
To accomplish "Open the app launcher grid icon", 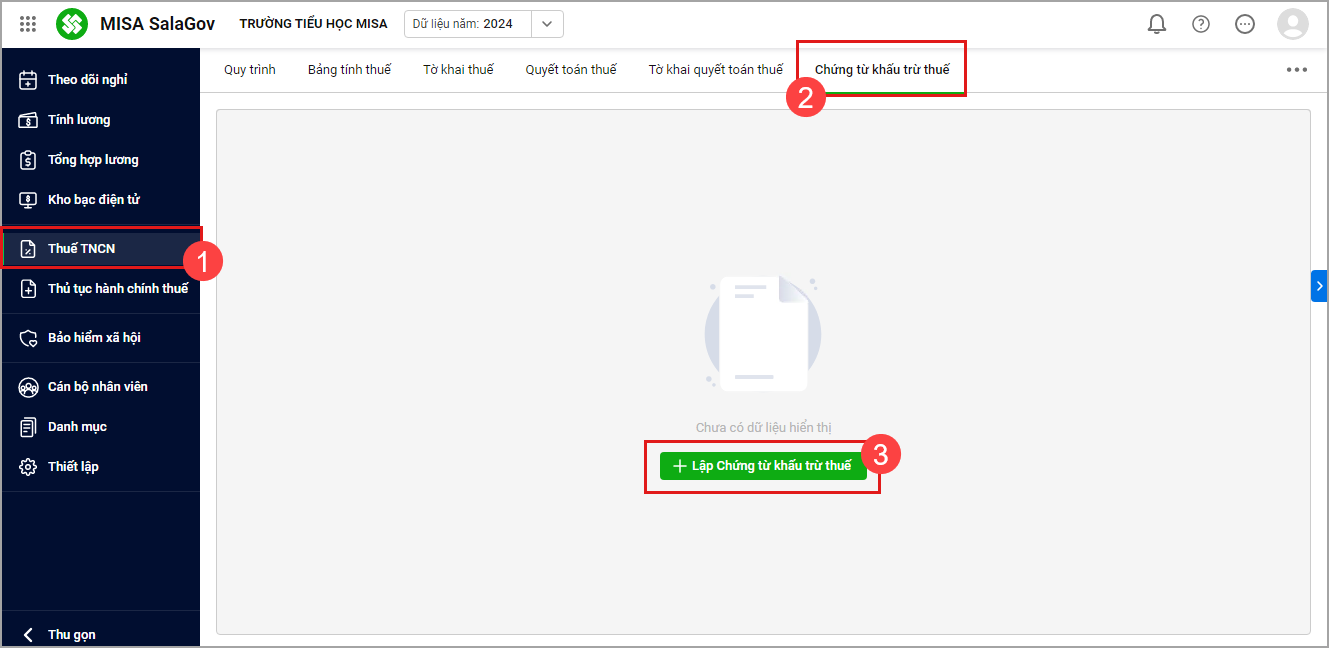I will coord(28,24).
